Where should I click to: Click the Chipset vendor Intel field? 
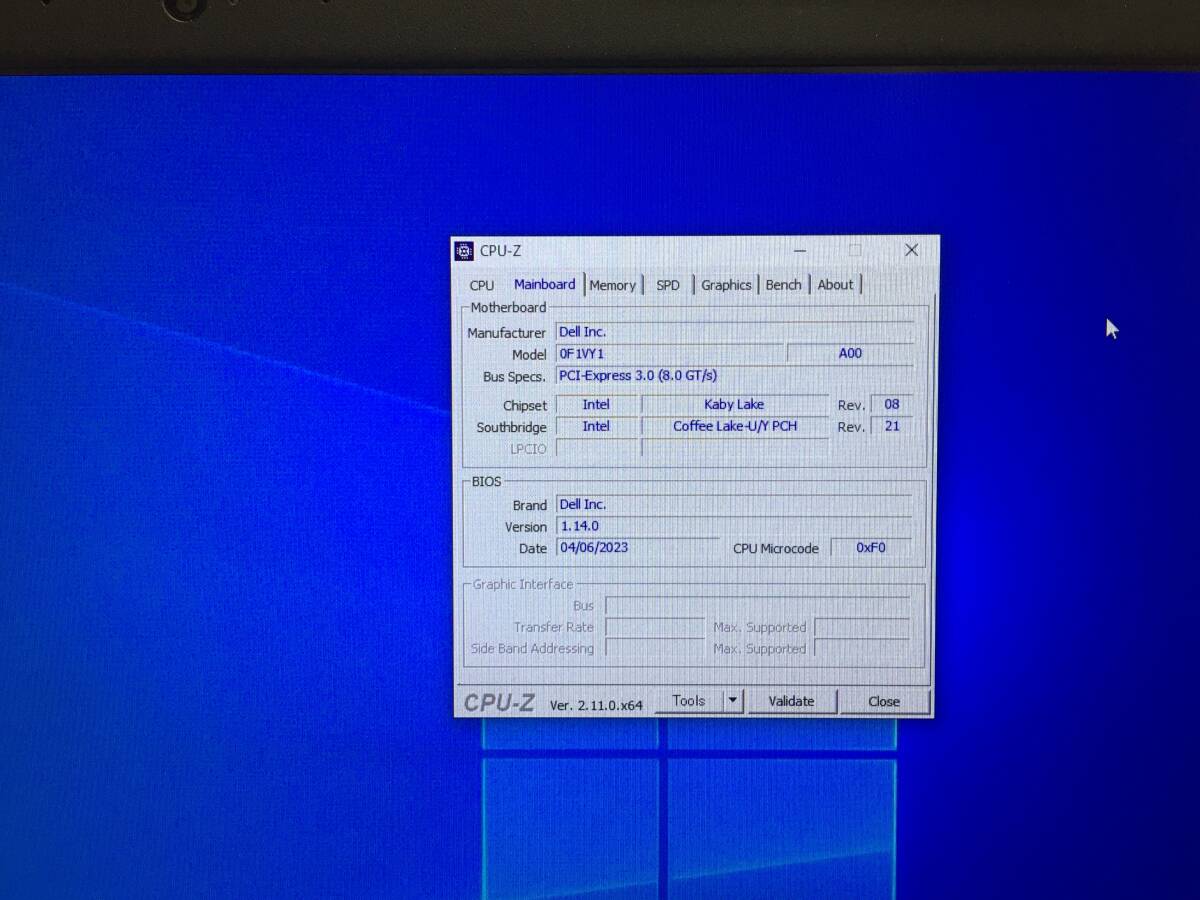pyautogui.click(x=596, y=405)
